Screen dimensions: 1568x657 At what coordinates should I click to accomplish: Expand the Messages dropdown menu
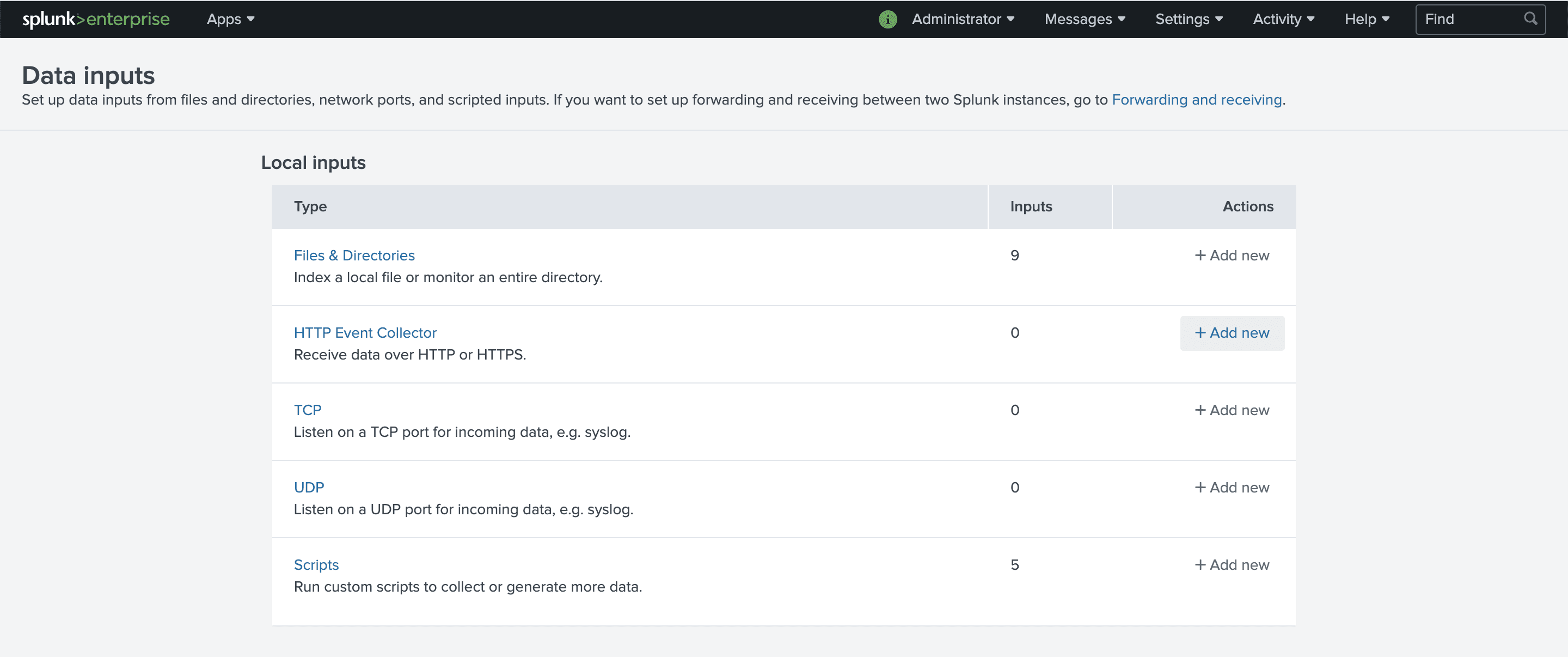[1084, 19]
